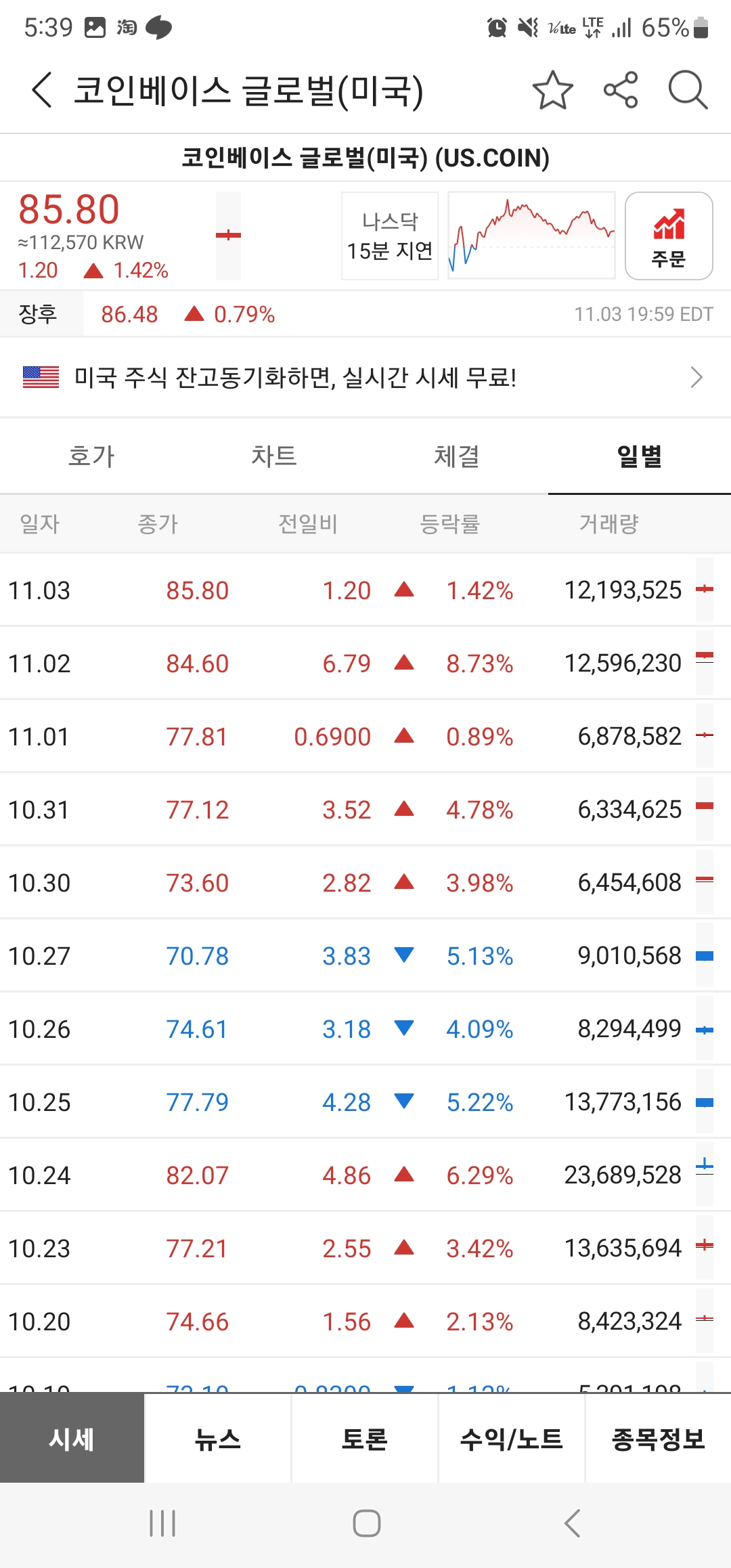This screenshot has width=731, height=1568.
Task: Switch to the 차트 tab
Action: [274, 456]
